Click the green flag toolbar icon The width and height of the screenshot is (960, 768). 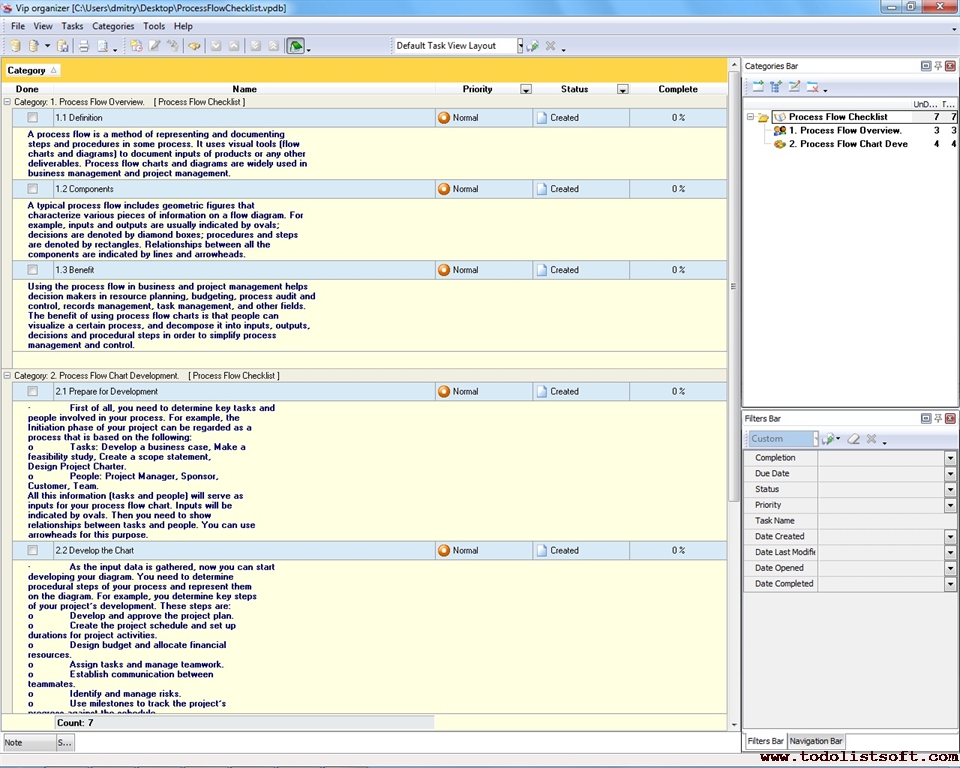point(295,46)
